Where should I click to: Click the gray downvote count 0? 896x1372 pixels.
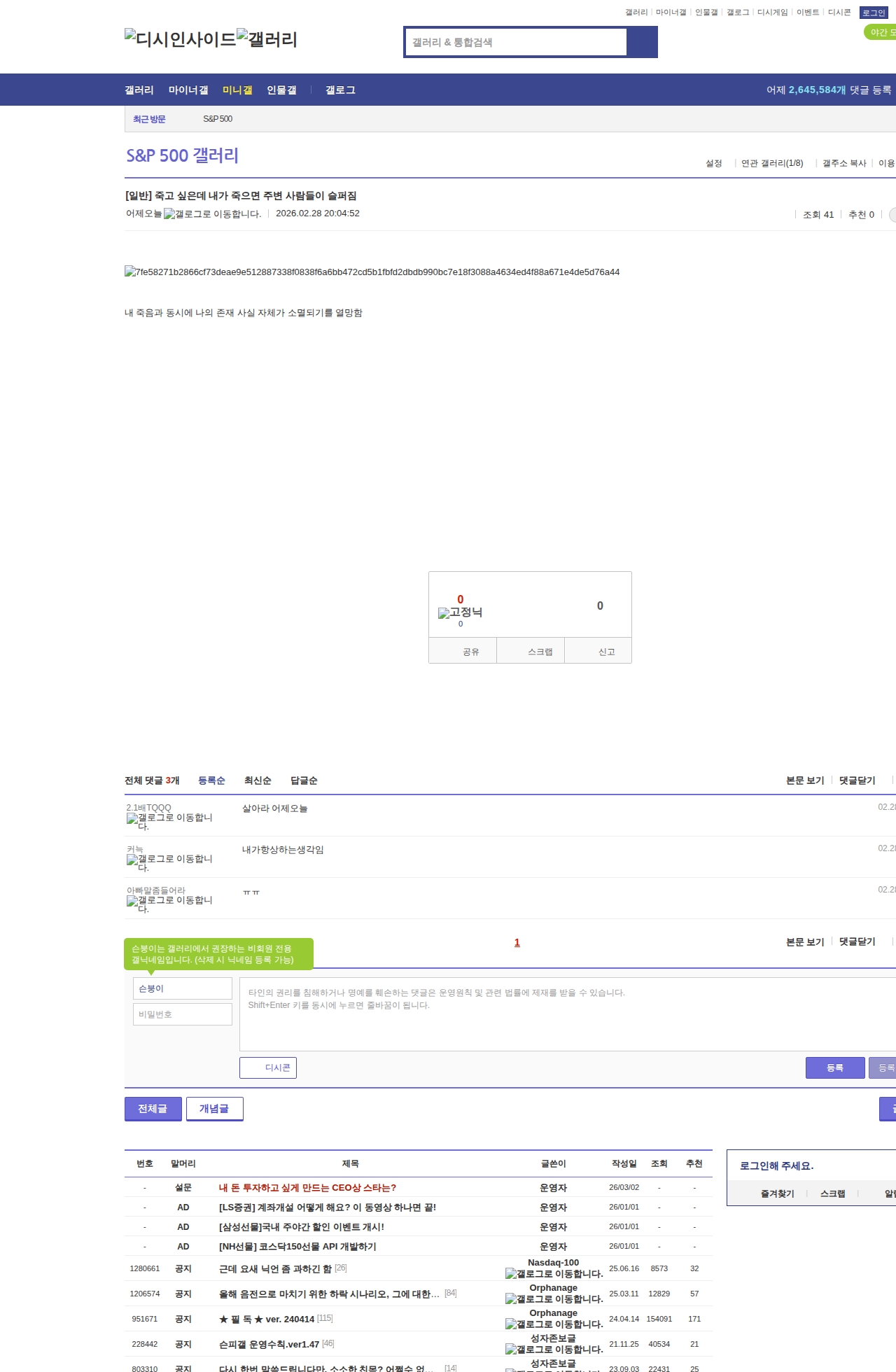pyautogui.click(x=600, y=606)
